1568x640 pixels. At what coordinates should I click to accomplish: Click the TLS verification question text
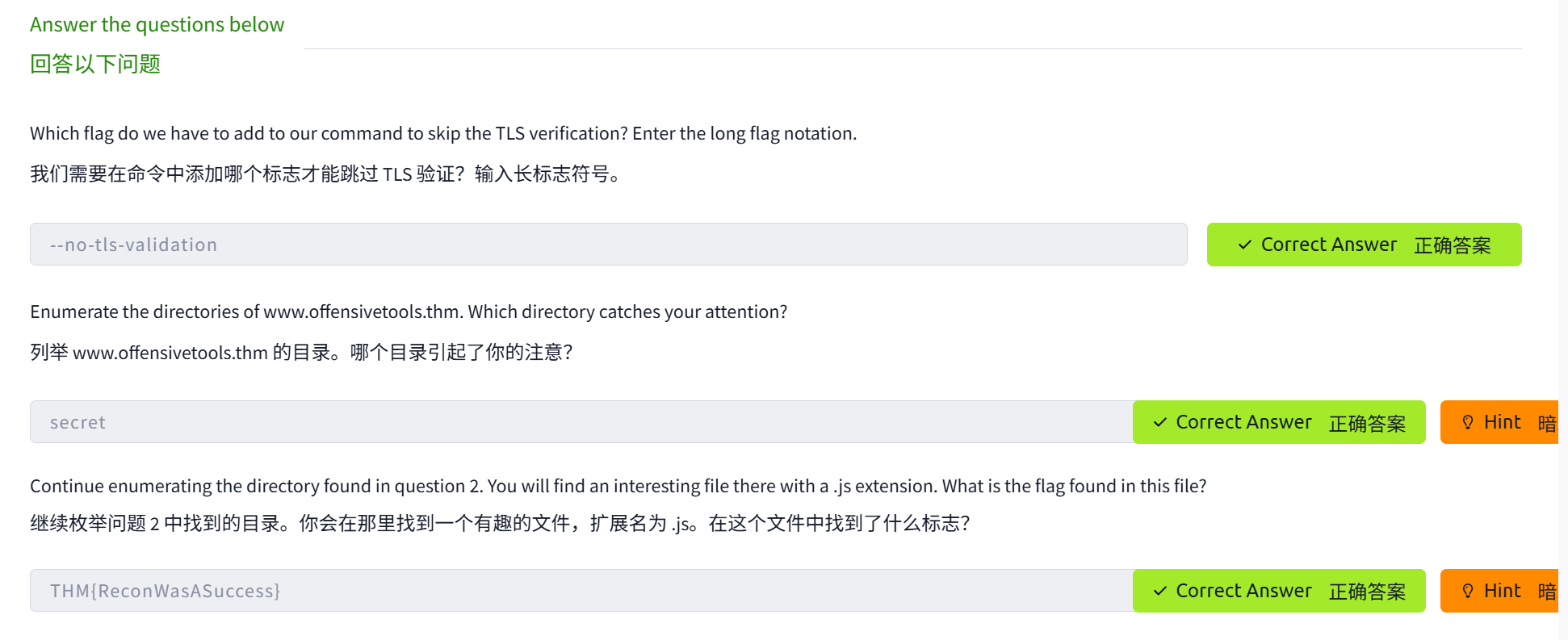pyautogui.click(x=443, y=133)
